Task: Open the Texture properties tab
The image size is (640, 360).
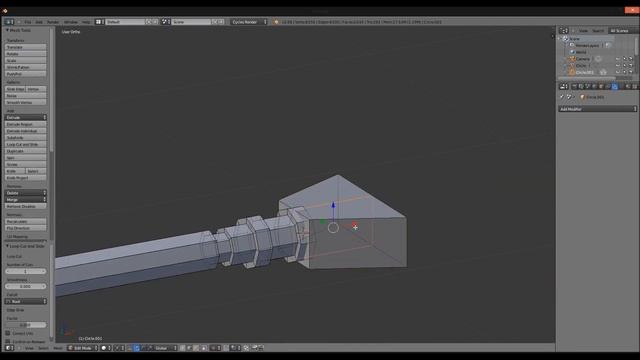Action: 635,87
